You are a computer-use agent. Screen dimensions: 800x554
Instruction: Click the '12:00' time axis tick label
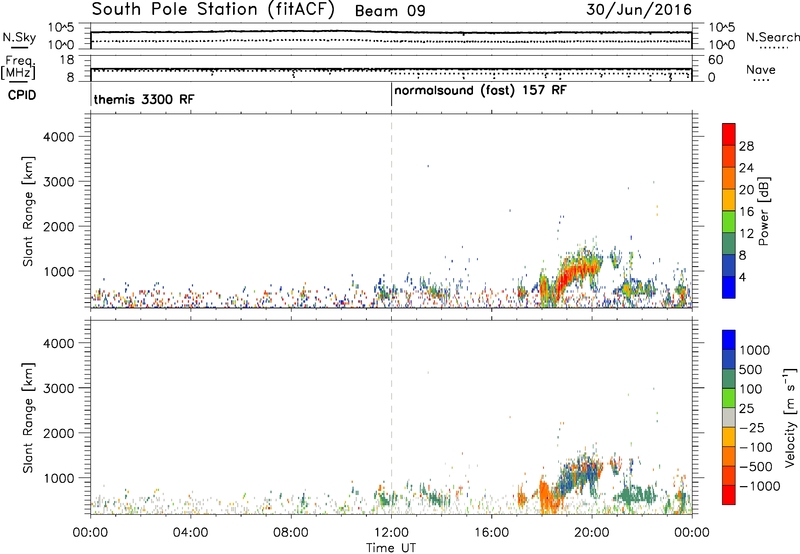pos(391,533)
